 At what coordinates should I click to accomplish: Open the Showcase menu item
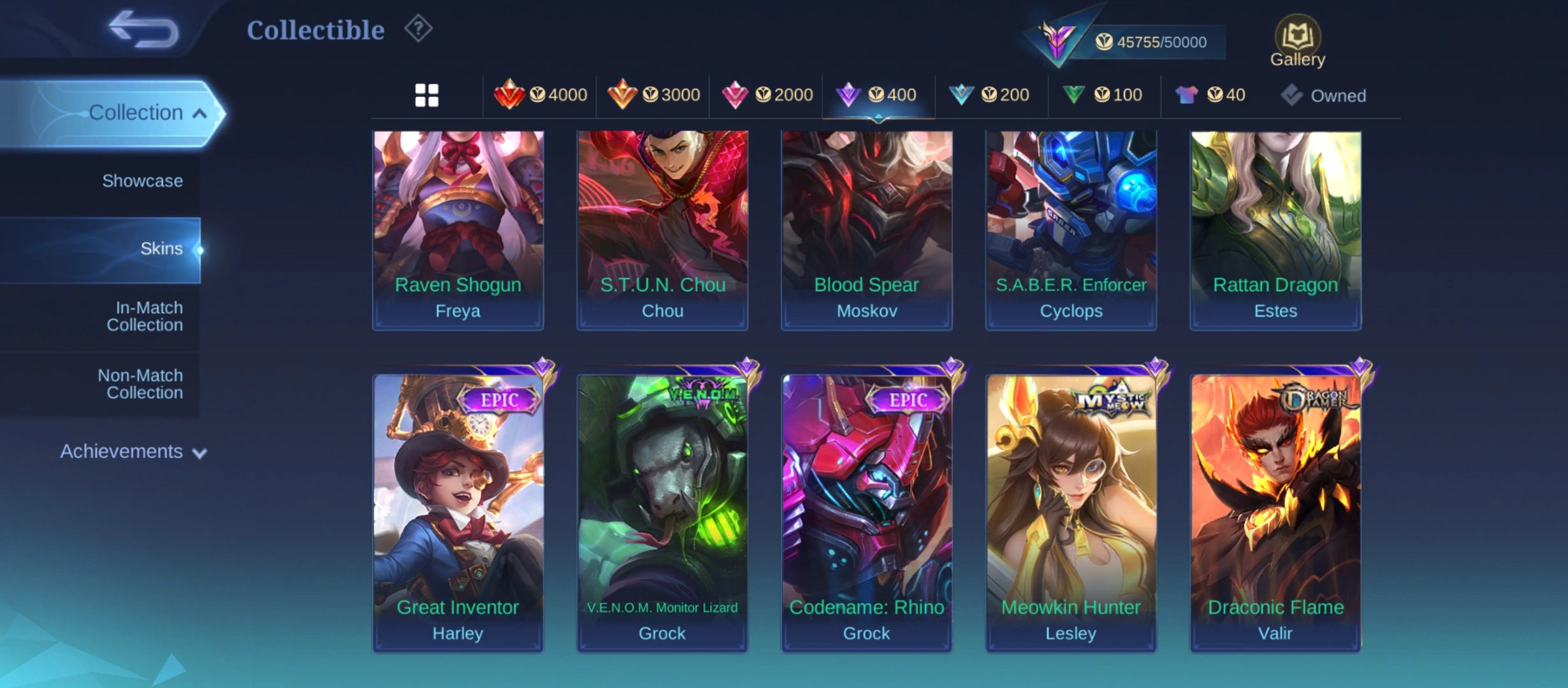click(x=143, y=181)
